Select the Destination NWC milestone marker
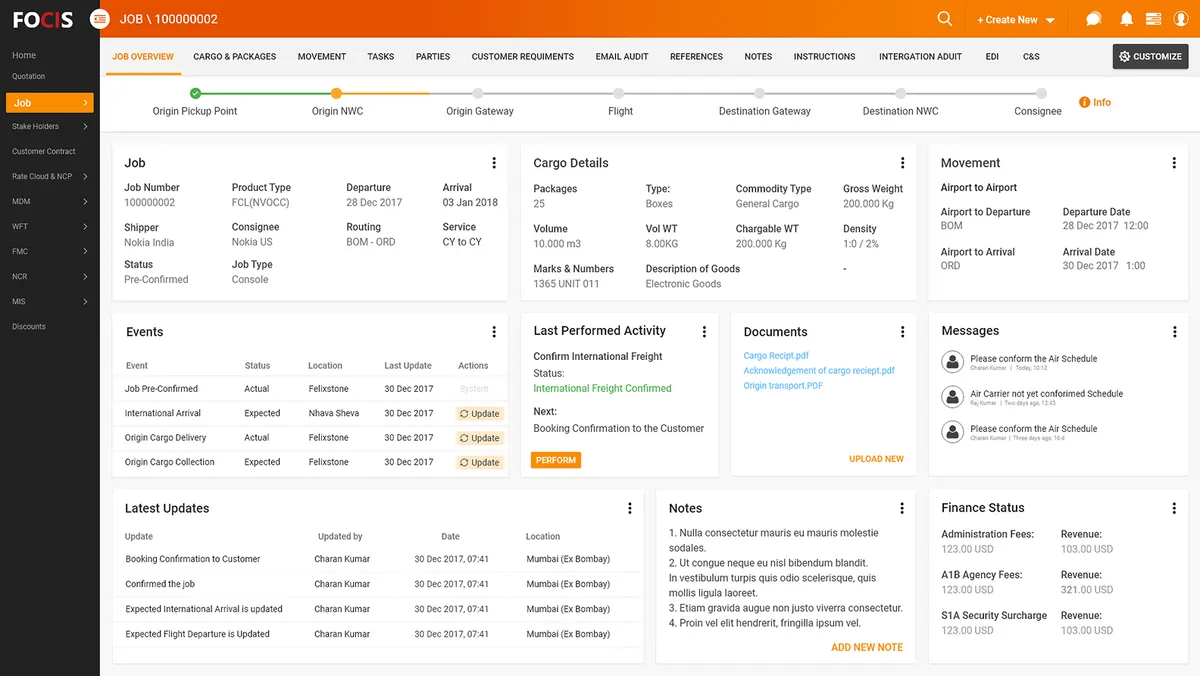Viewport: 1200px width, 676px height. [x=900, y=93]
